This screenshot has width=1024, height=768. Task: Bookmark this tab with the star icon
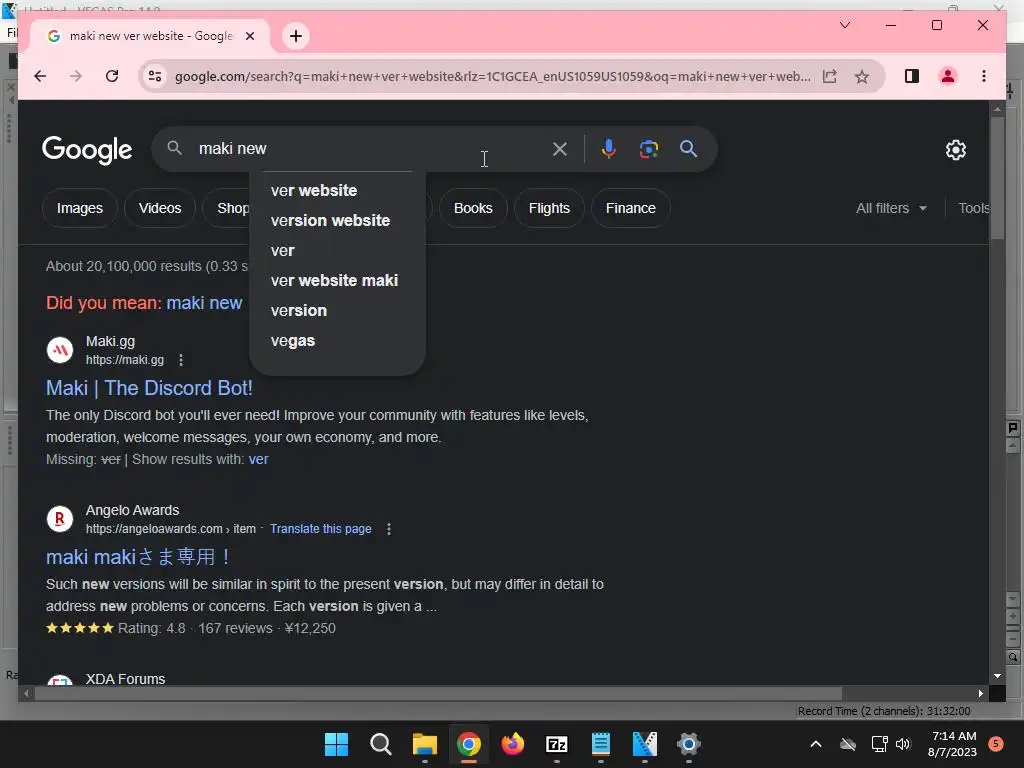pos(862,76)
